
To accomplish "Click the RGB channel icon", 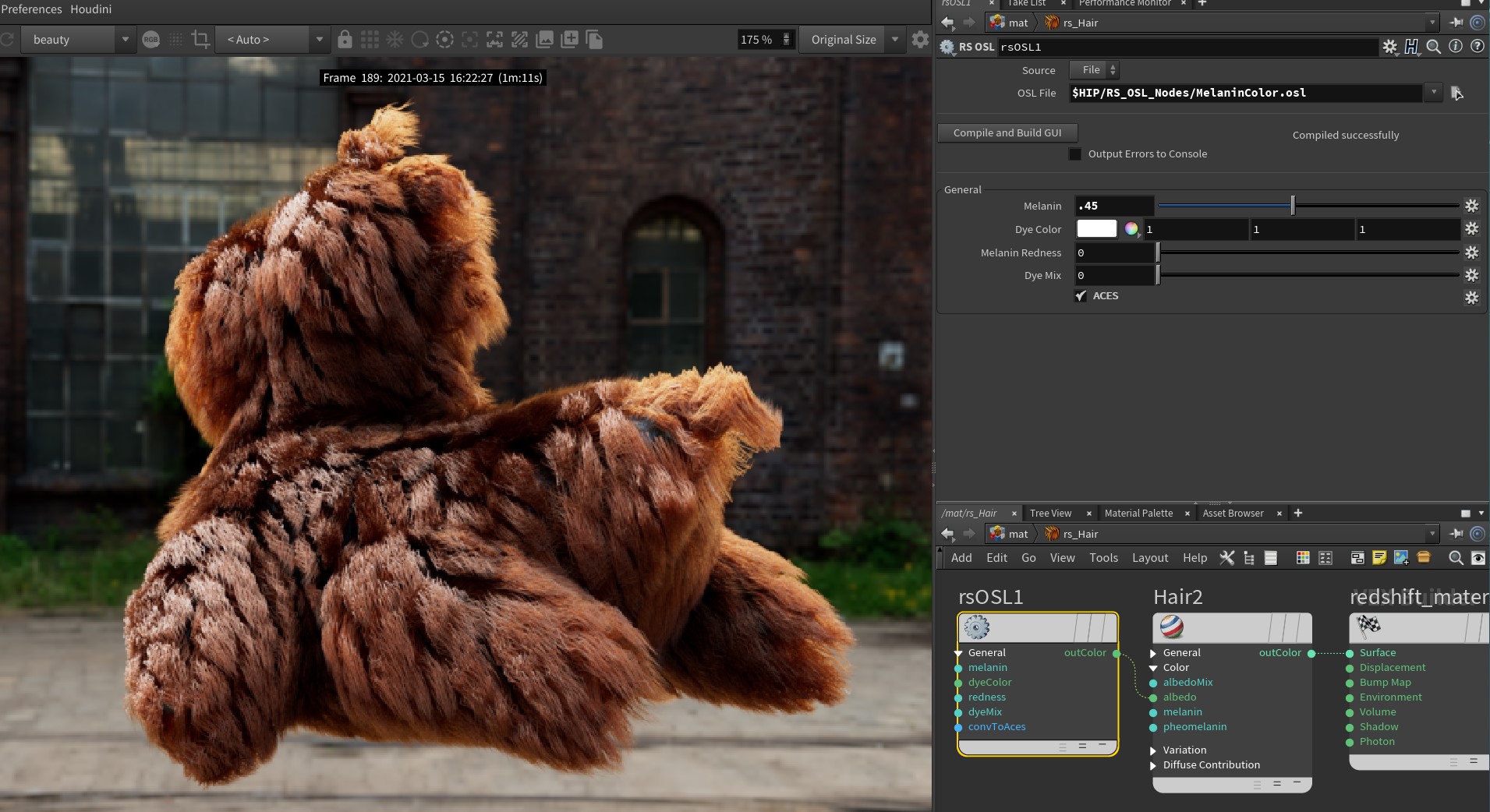I will [x=151, y=40].
